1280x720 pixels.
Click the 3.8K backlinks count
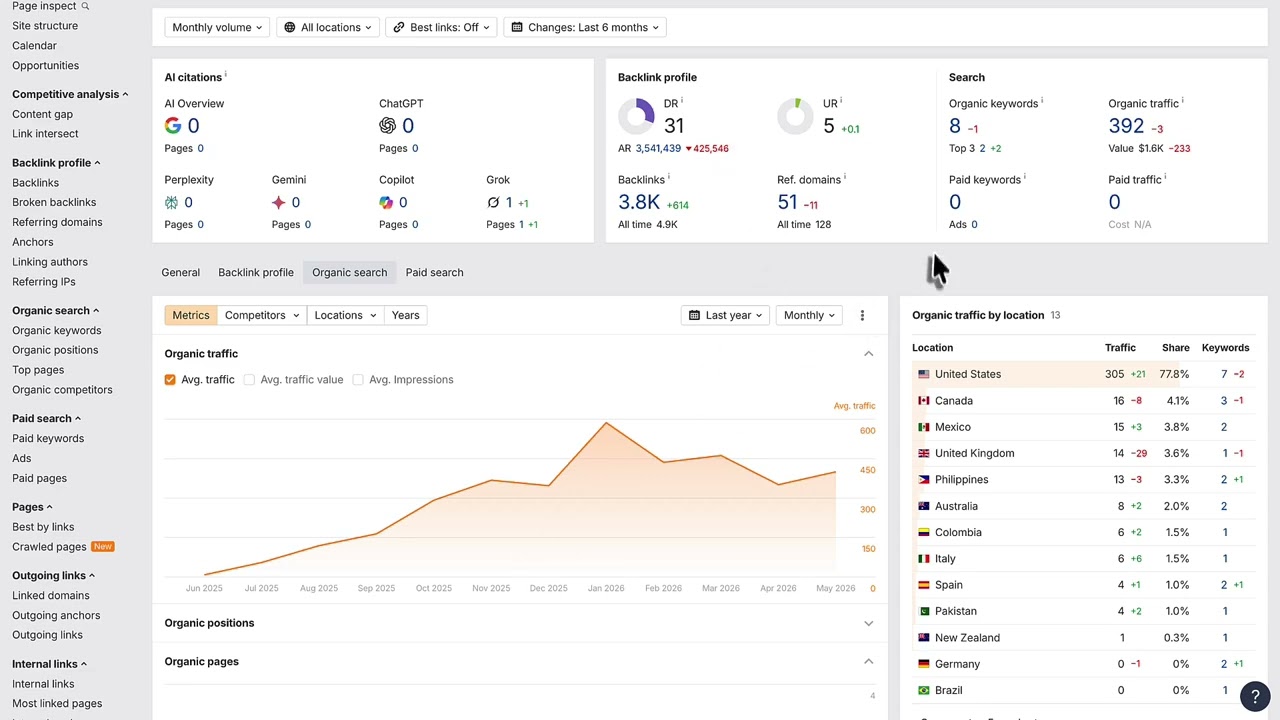(639, 202)
